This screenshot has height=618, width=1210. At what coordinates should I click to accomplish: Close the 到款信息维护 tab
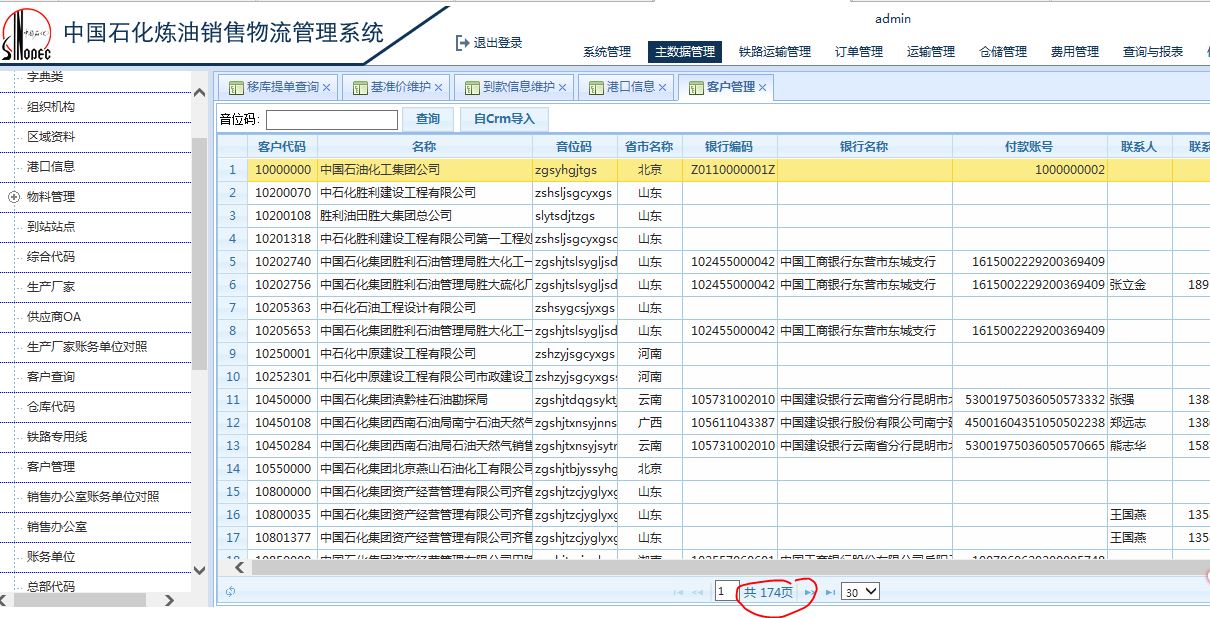coord(562,88)
